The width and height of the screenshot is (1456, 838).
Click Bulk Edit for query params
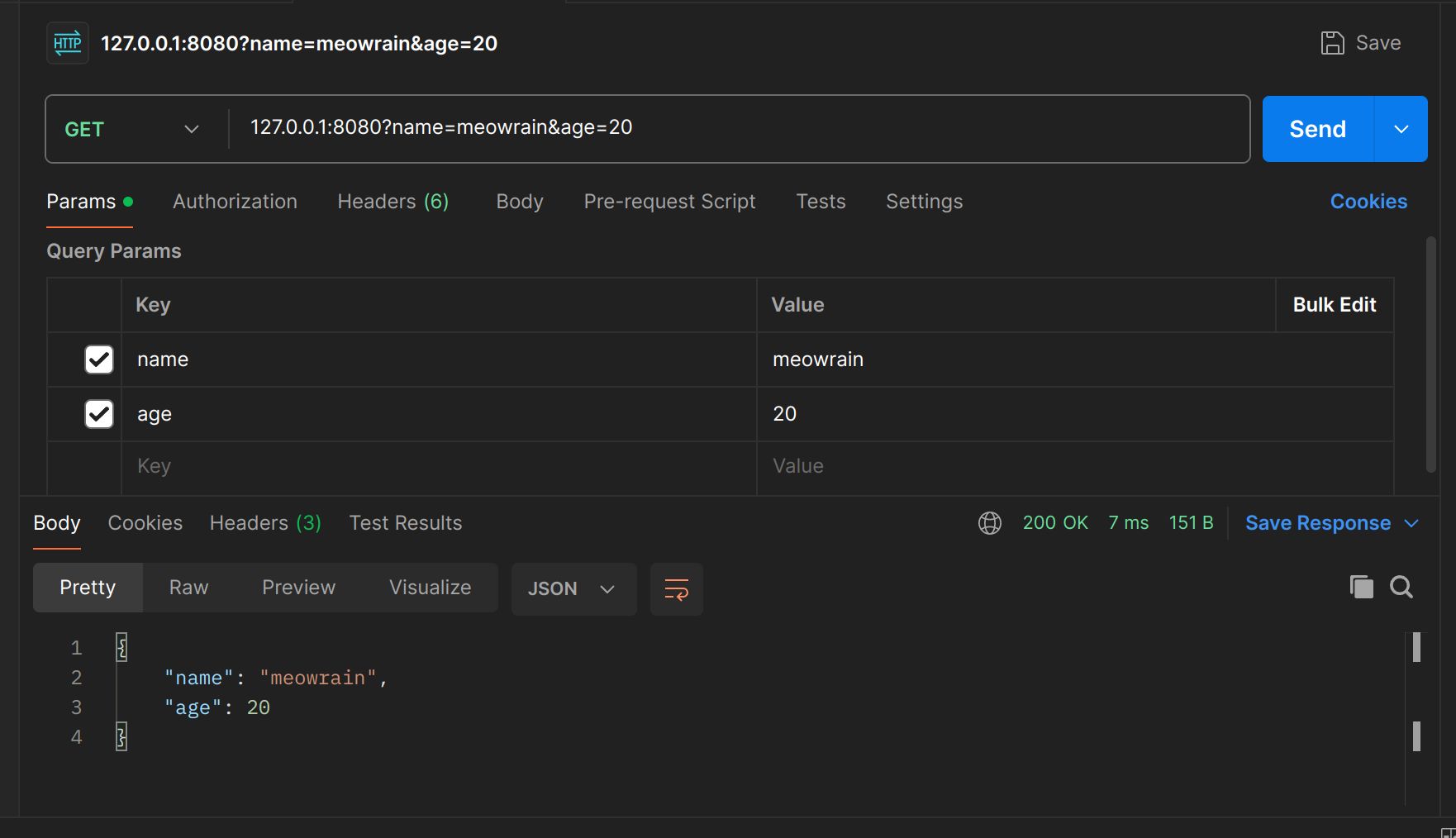(x=1334, y=305)
